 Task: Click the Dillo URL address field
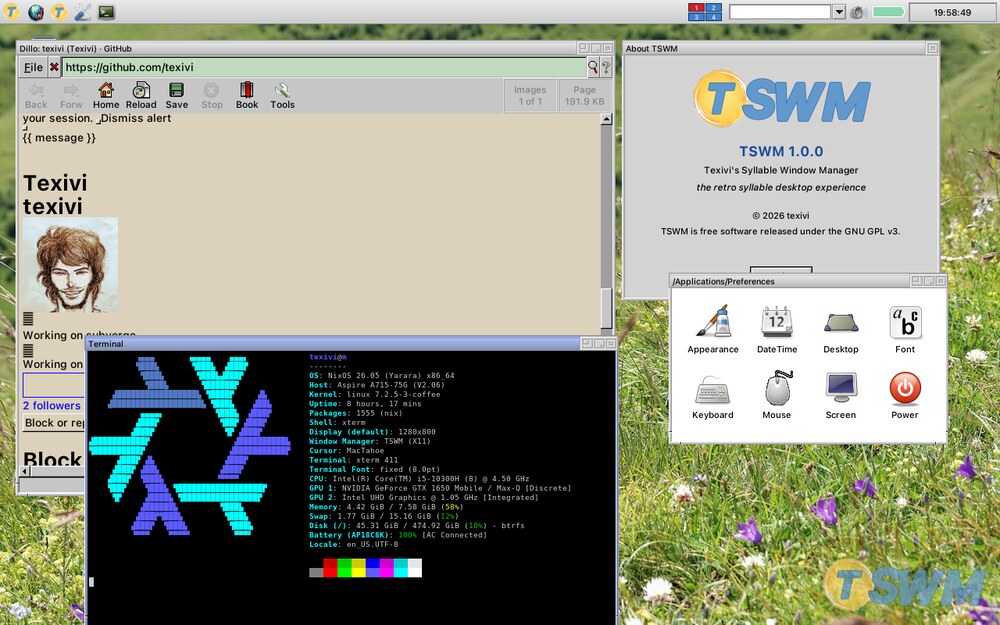point(324,67)
